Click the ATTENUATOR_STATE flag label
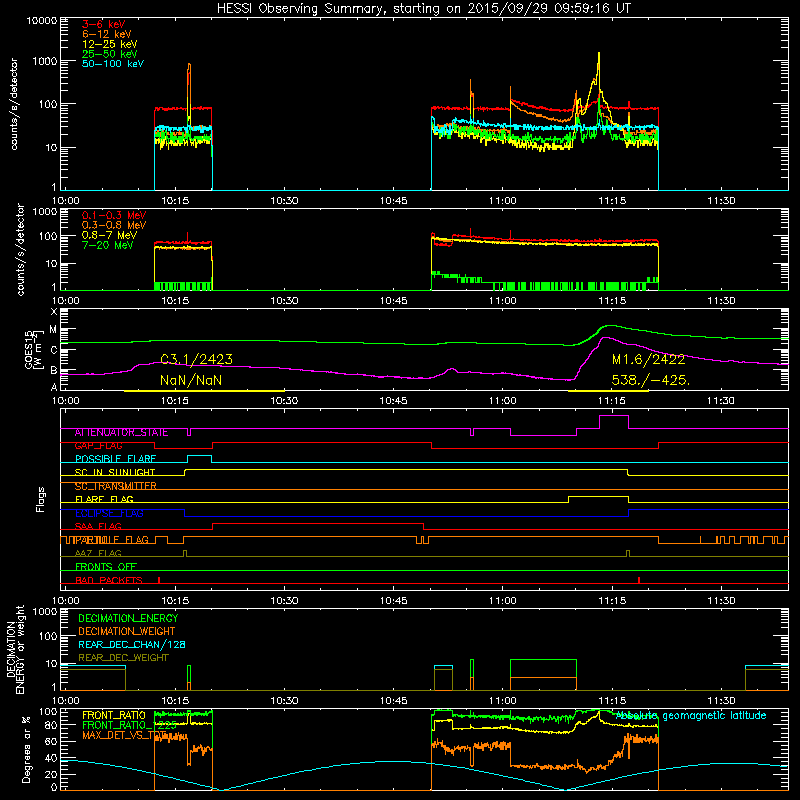Screen dimensions: 800x800 click(121, 433)
